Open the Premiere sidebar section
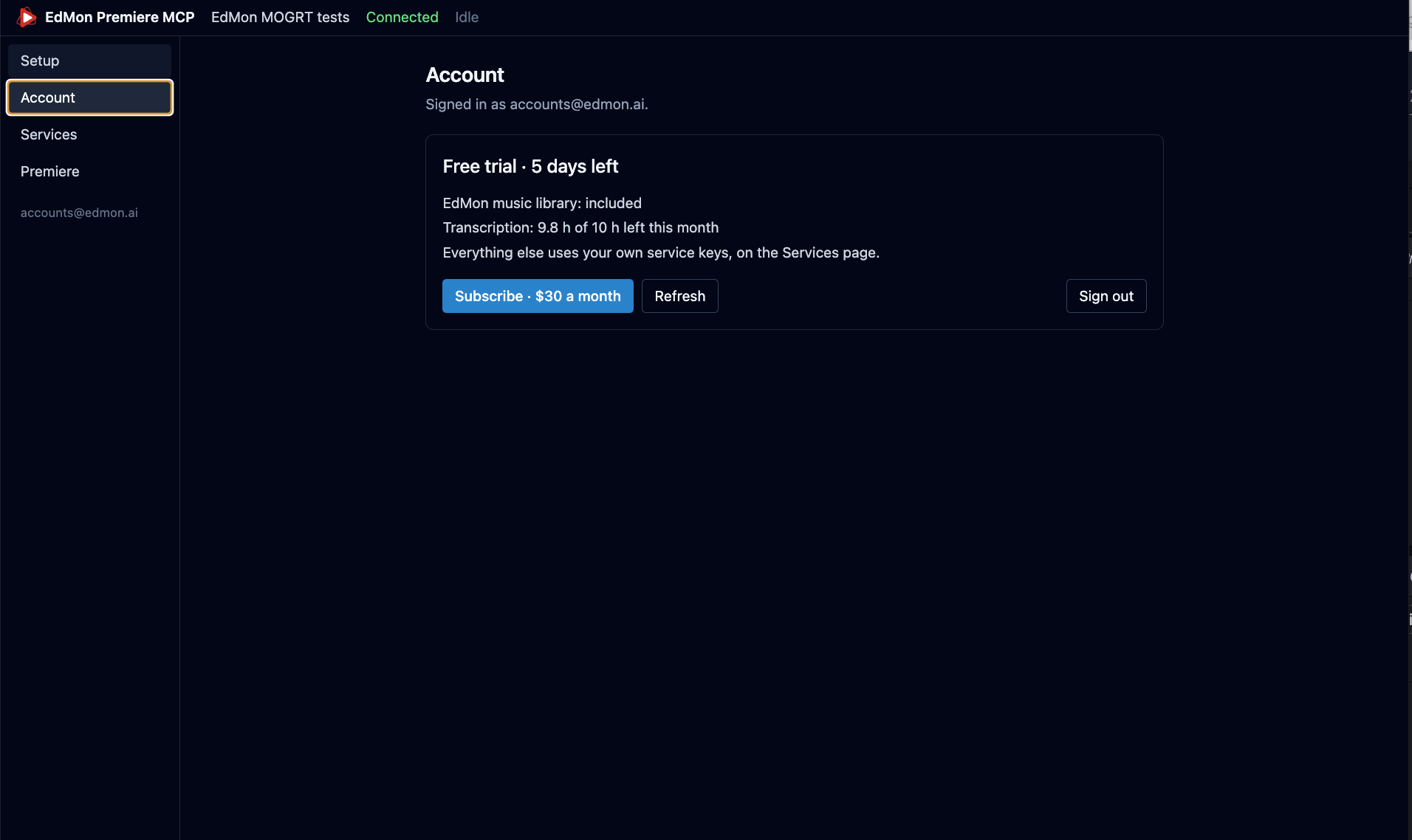Screen dimensions: 1412x840 (89, 171)
